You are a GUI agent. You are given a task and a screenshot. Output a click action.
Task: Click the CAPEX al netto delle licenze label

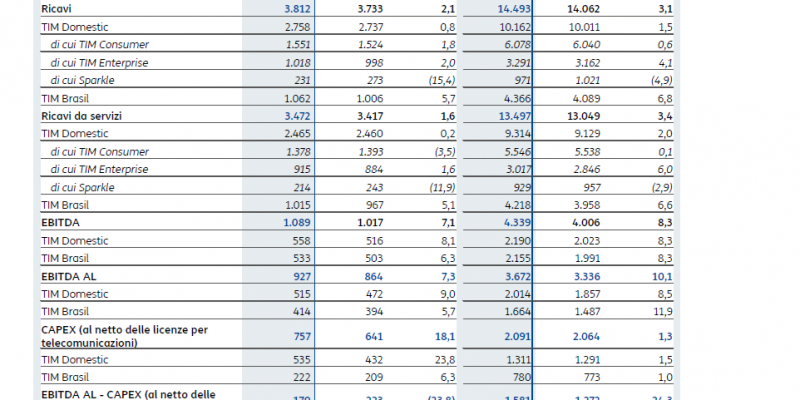click(x=124, y=337)
